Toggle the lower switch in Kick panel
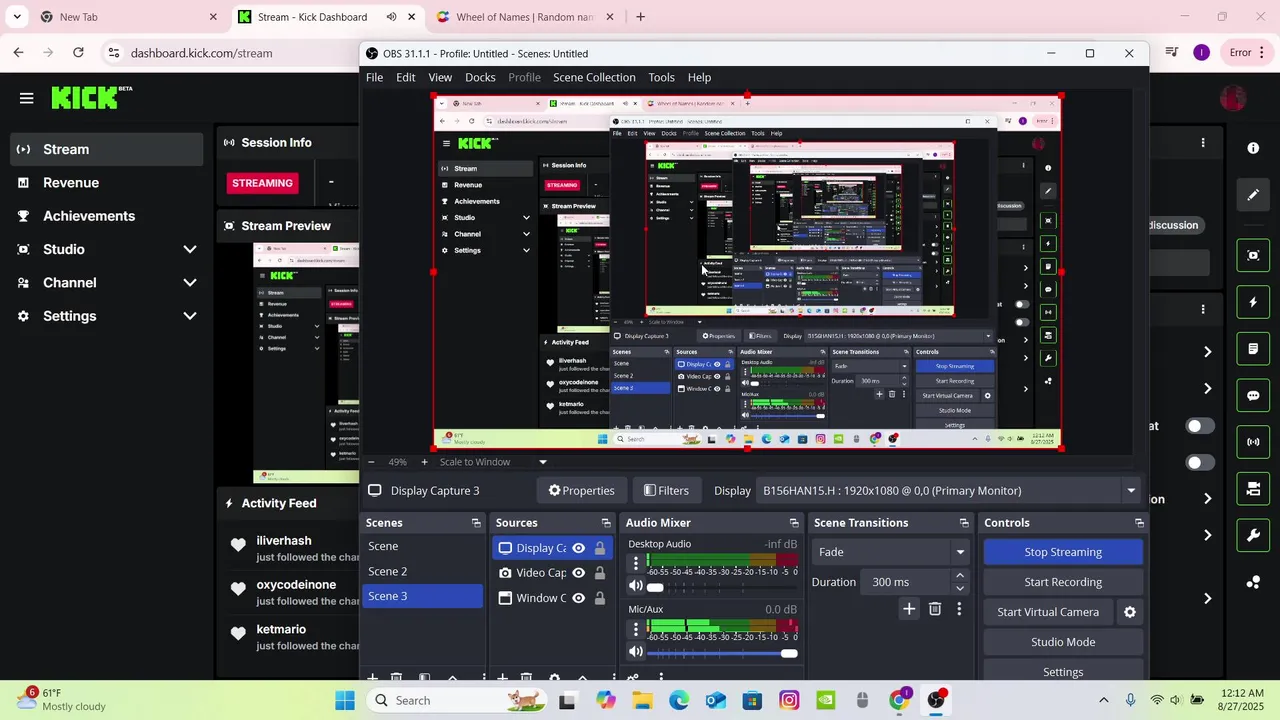The height and width of the screenshot is (720, 1280). pos(1199,463)
